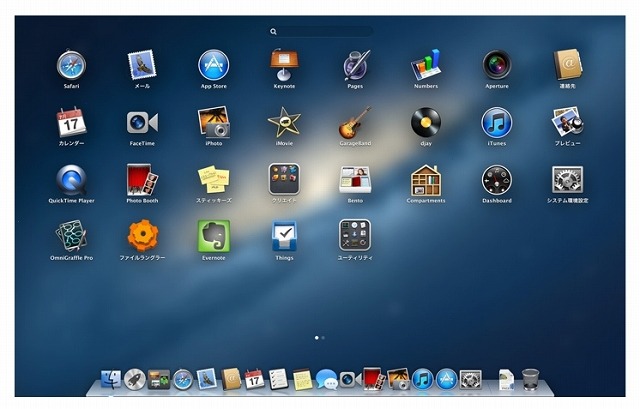Launch the Numbers app
Screen dimensions: 640x409
click(x=426, y=65)
